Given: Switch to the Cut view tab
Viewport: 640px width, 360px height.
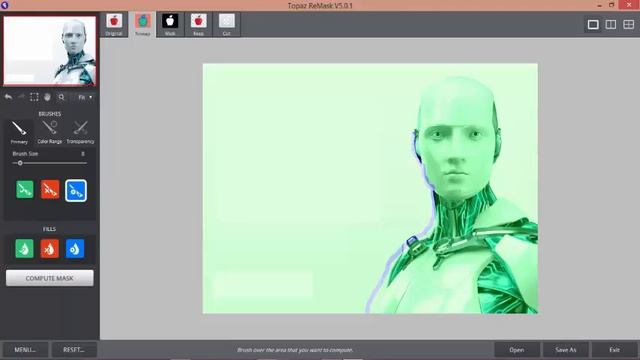Looking at the screenshot, I should tap(227, 24).
